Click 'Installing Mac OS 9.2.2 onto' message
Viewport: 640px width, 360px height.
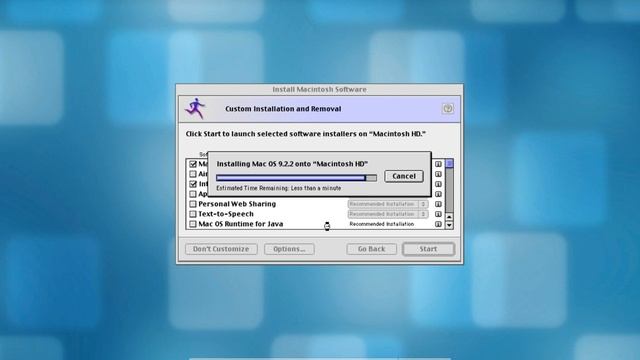pos(292,164)
